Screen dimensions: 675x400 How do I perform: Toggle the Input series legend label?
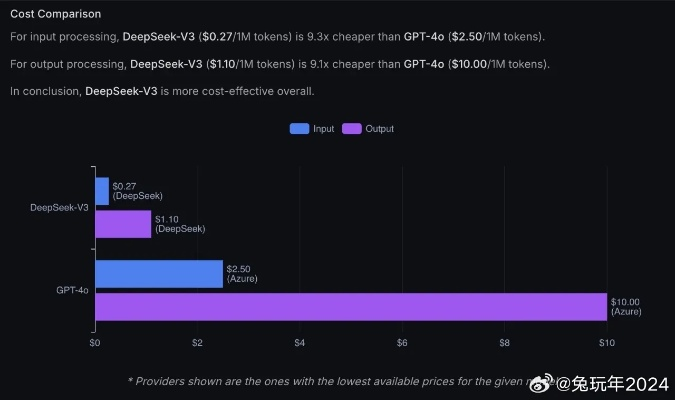pyautogui.click(x=324, y=129)
